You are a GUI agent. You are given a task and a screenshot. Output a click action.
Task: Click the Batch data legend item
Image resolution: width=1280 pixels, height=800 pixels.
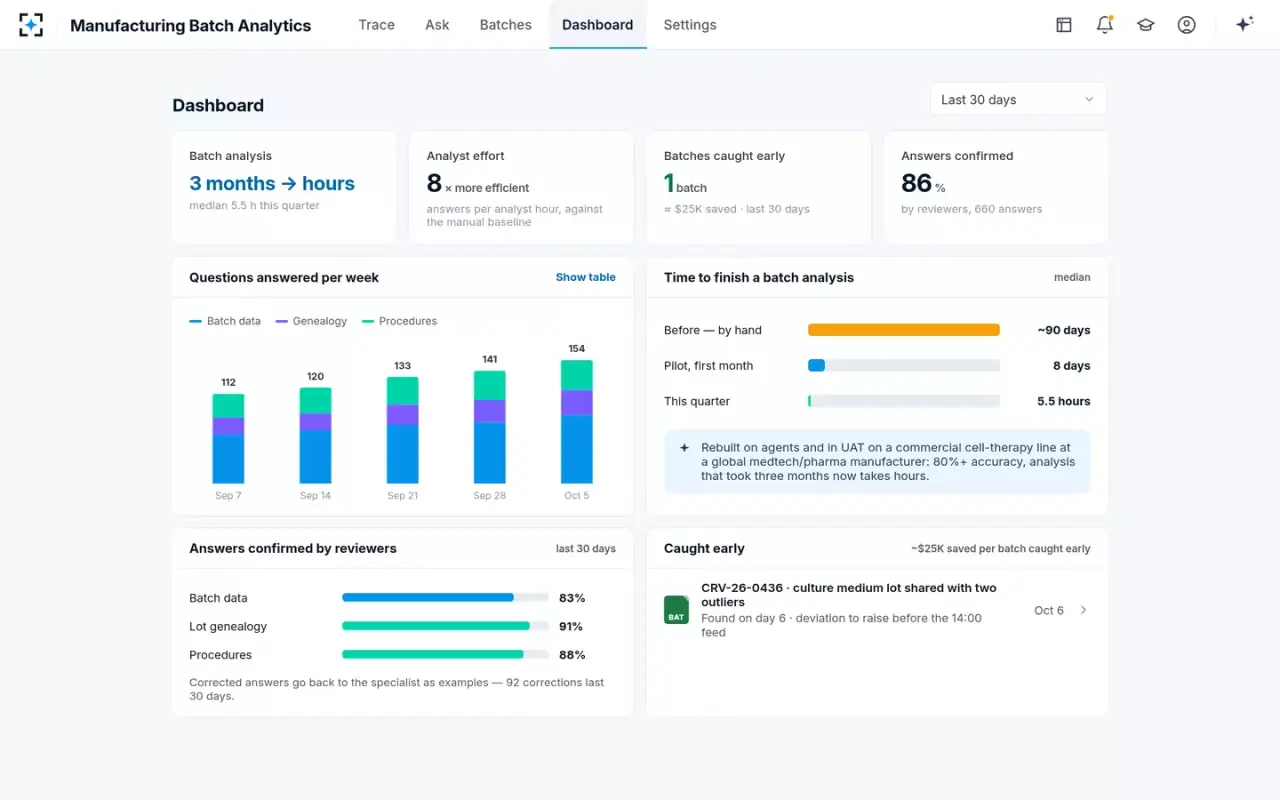[225, 321]
